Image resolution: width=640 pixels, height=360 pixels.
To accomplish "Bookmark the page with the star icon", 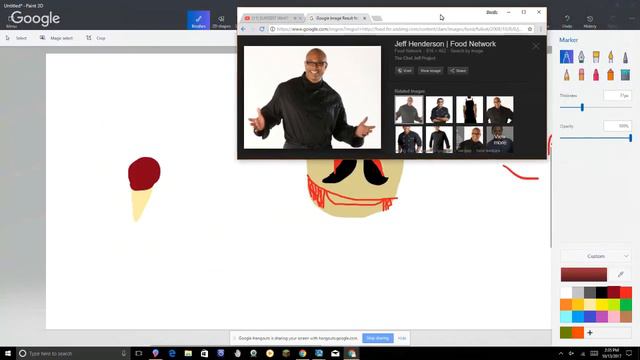I will point(530,29).
